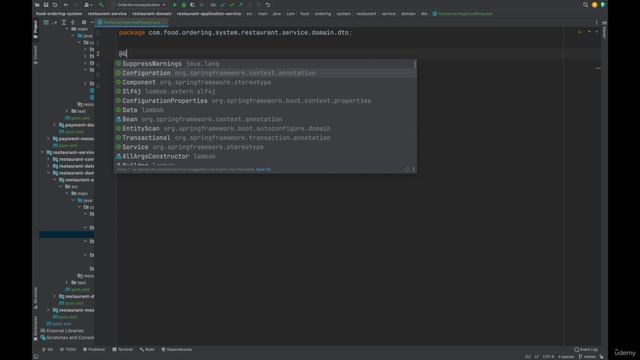Click the Git update project arrow
The image size is (640, 360).
pyautogui.click(x=223, y=5)
